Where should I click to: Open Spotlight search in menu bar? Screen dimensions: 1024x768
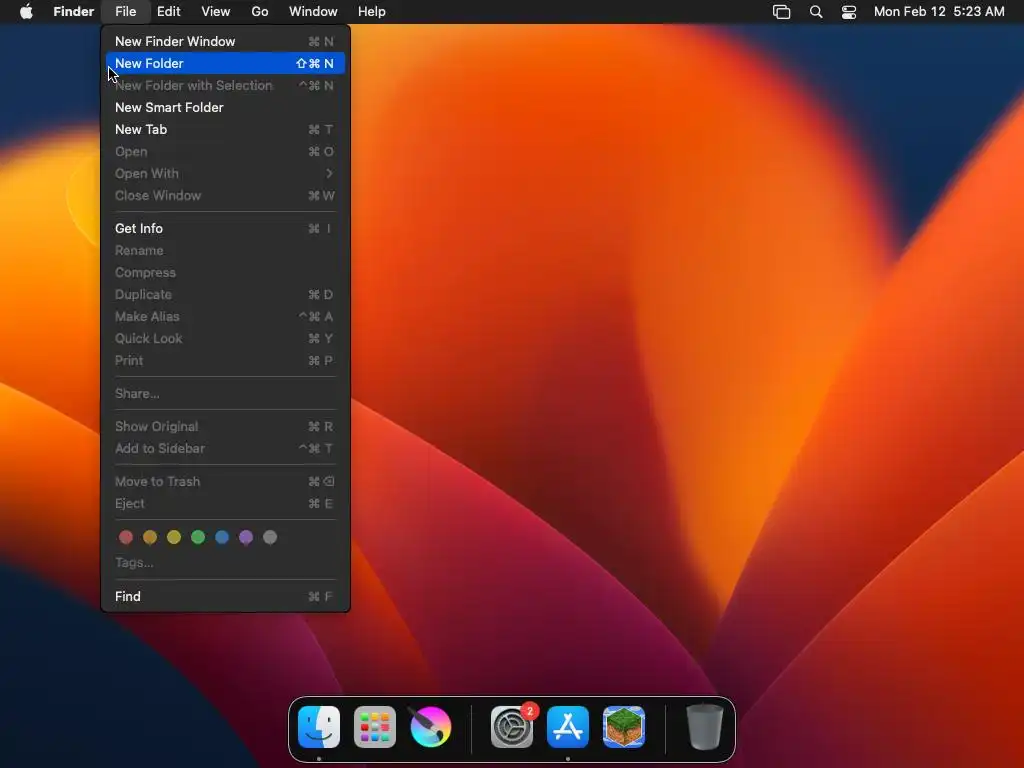(816, 11)
